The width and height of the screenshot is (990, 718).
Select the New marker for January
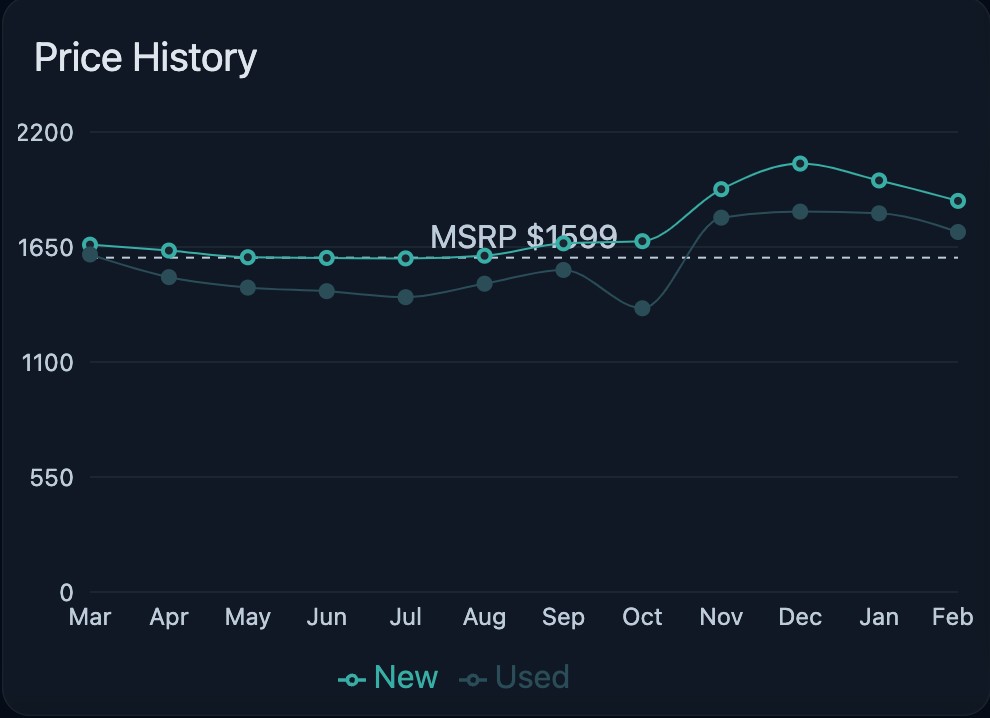[x=879, y=181]
